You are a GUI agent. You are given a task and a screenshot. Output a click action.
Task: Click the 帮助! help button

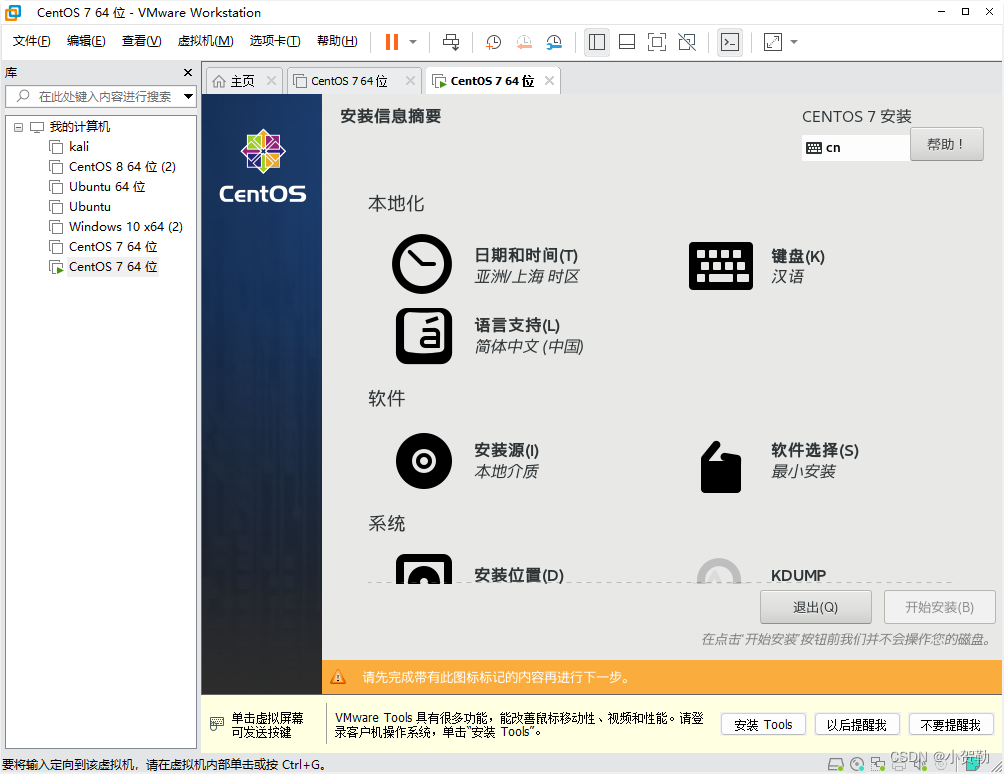[x=946, y=145]
